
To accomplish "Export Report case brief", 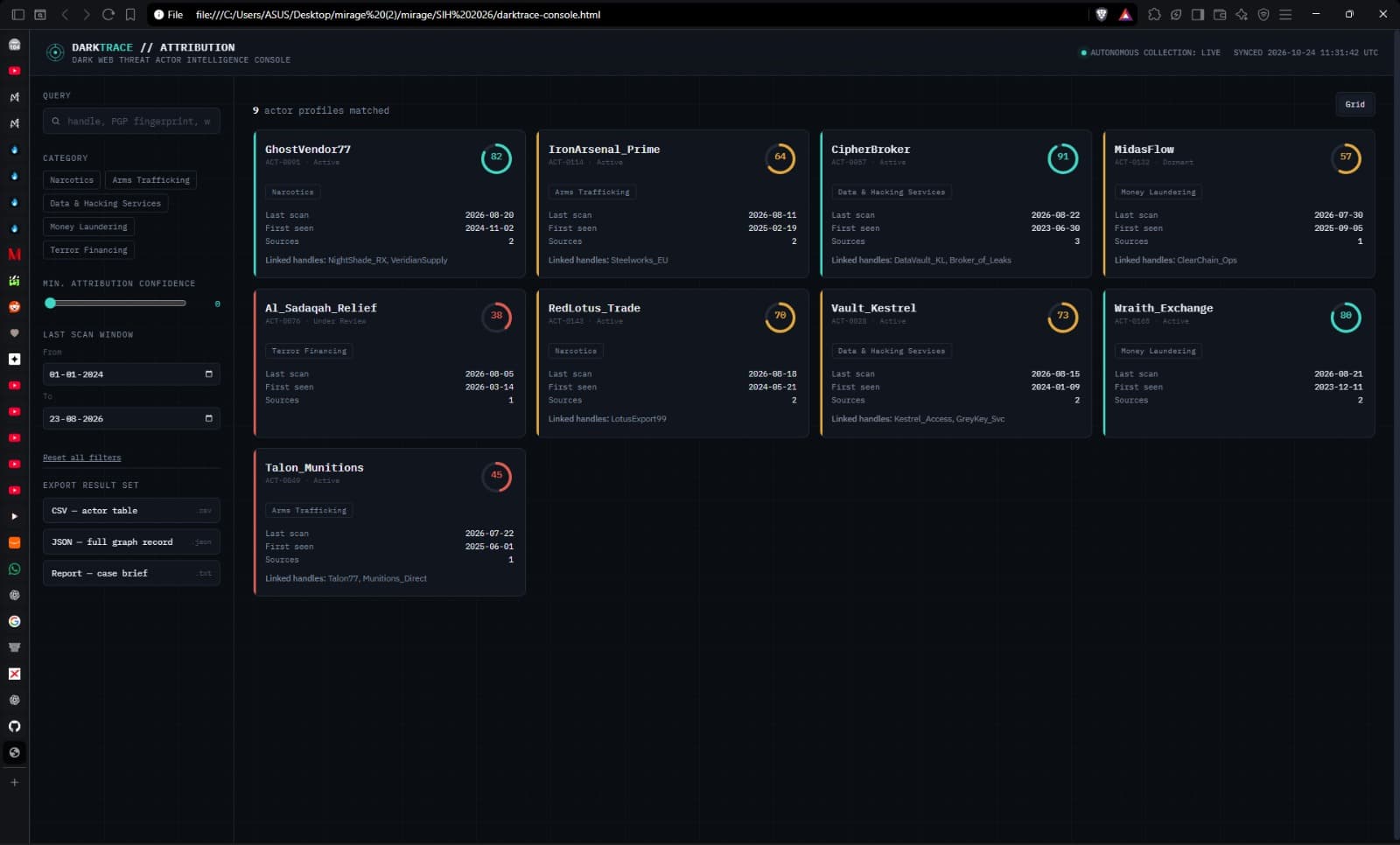I will [131, 573].
